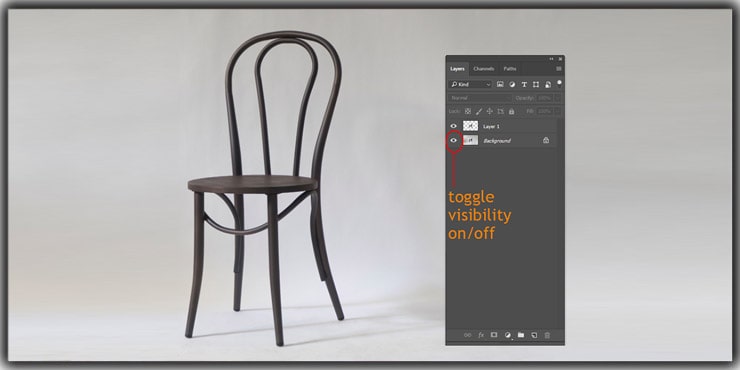Toggle the layer filtering switch
The width and height of the screenshot is (740, 370).
click(x=559, y=83)
